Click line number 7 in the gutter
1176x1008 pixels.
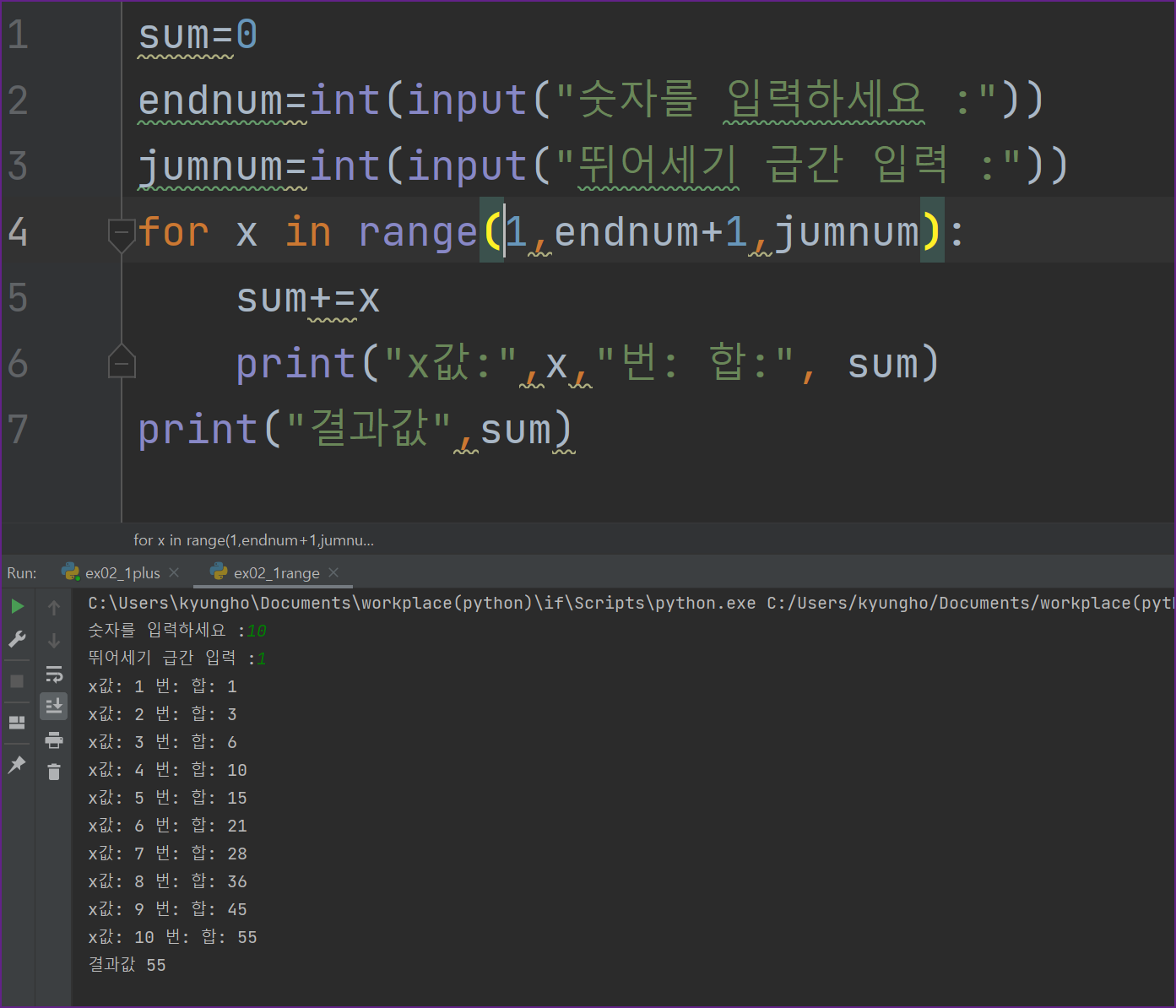[18, 430]
